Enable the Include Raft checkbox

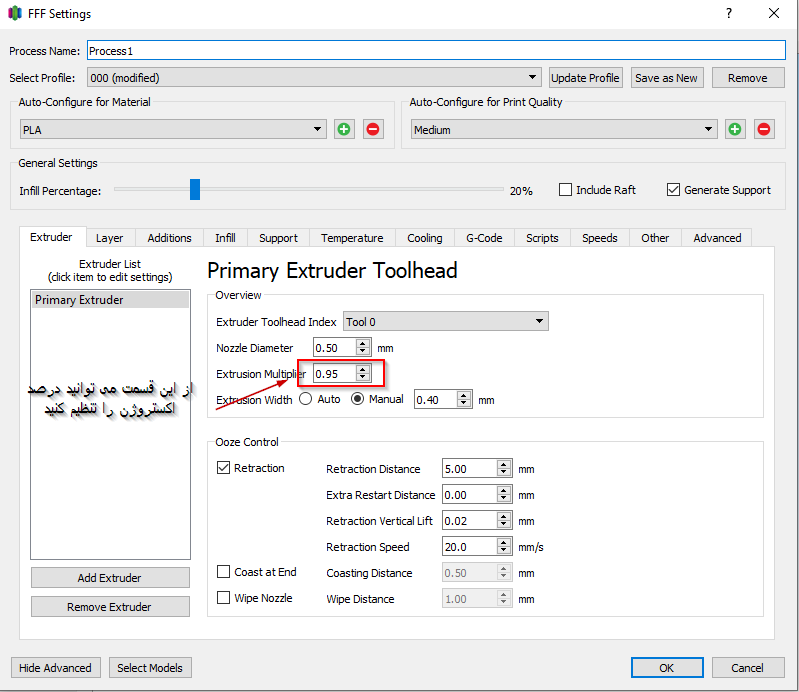click(x=566, y=190)
